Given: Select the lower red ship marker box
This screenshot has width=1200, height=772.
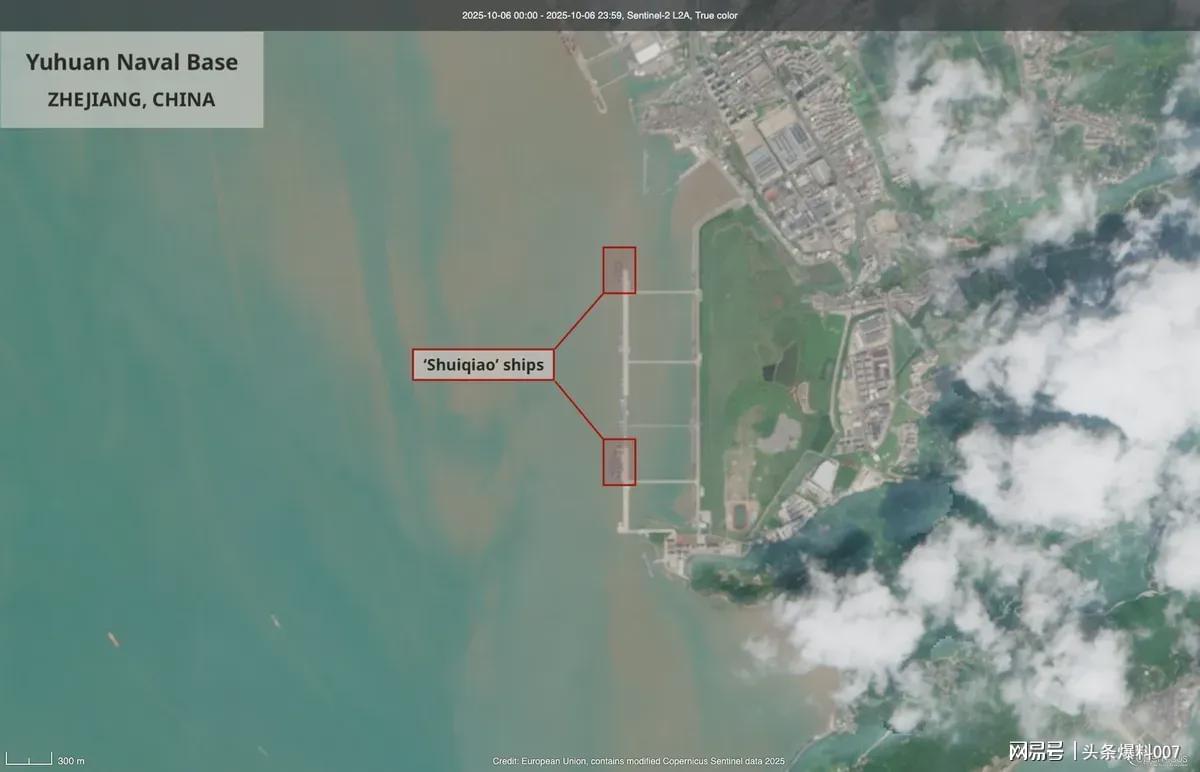Looking at the screenshot, I should [x=619, y=462].
